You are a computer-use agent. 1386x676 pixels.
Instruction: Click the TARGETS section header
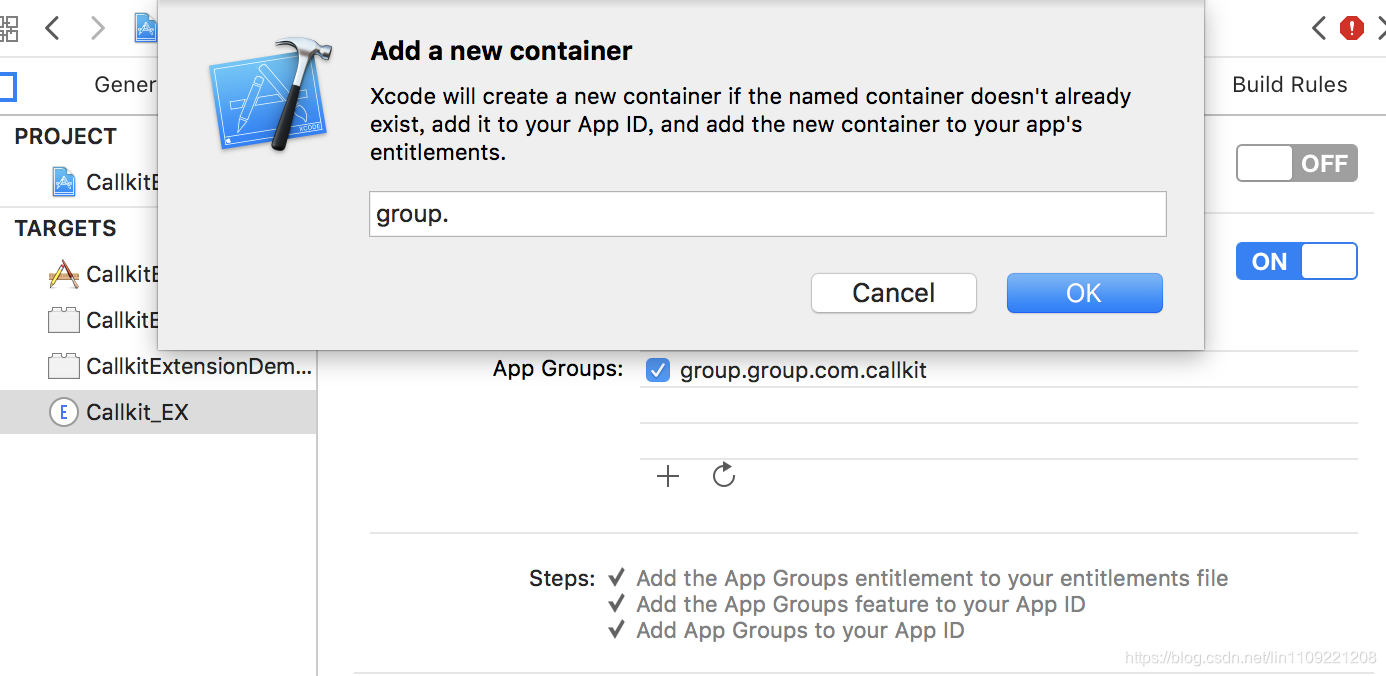click(x=66, y=228)
